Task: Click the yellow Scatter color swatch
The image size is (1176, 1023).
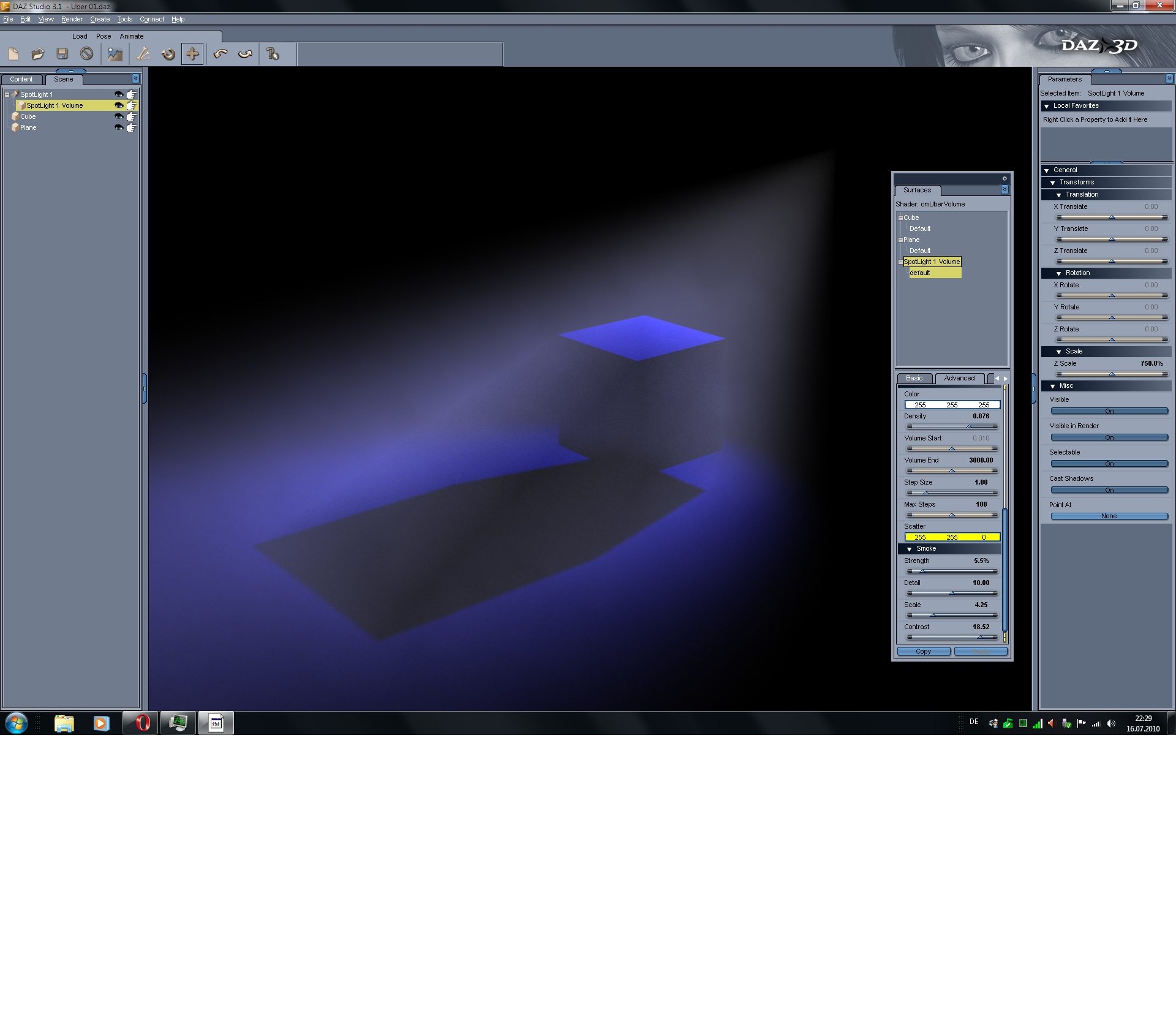Action: (952, 537)
